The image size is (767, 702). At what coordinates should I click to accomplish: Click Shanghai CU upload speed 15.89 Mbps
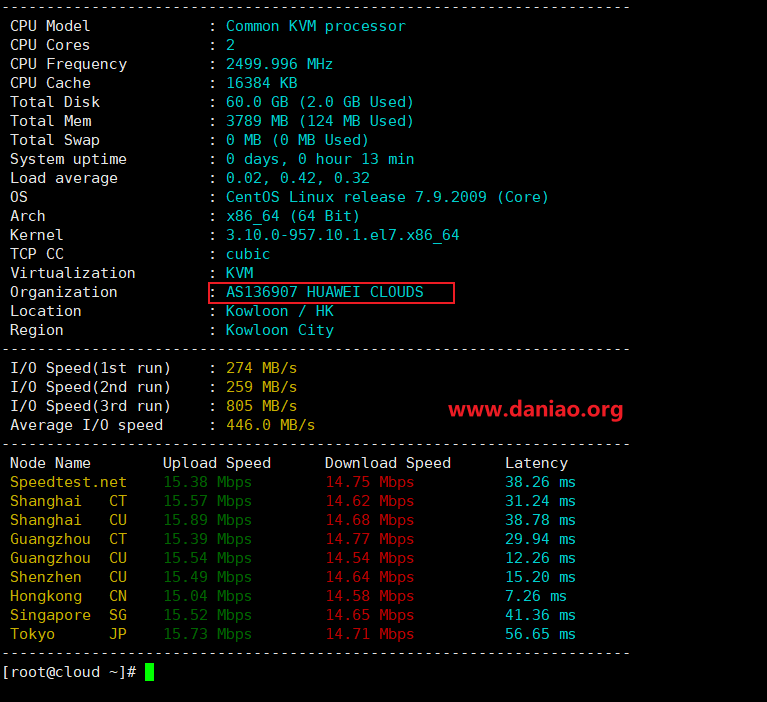pos(207,521)
